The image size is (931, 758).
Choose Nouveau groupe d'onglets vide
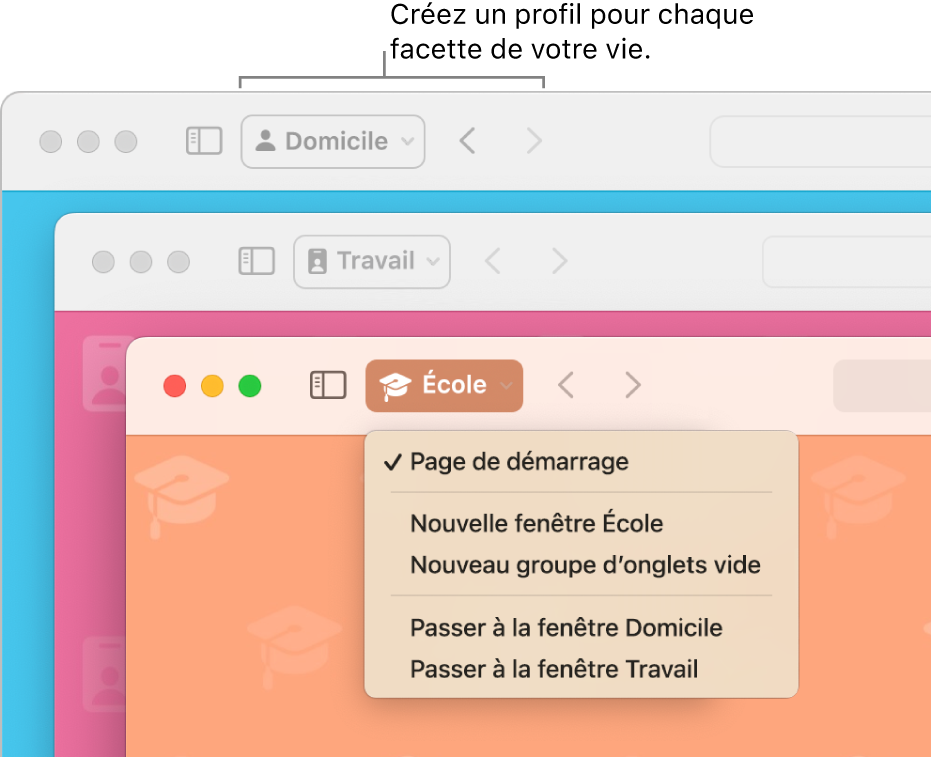coord(585,565)
